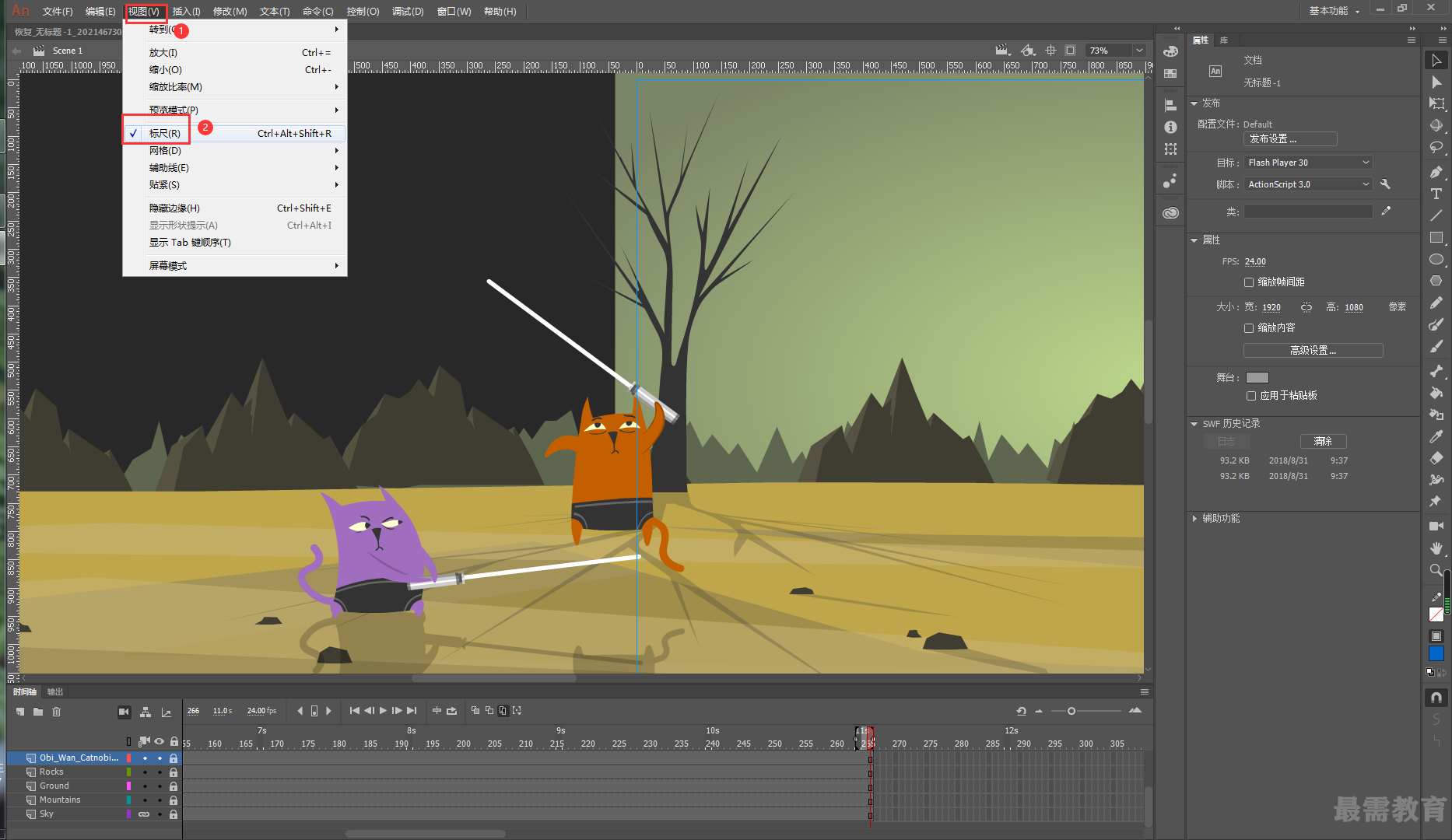Create a new layer in timeline
The width and height of the screenshot is (1452, 840).
(20, 711)
